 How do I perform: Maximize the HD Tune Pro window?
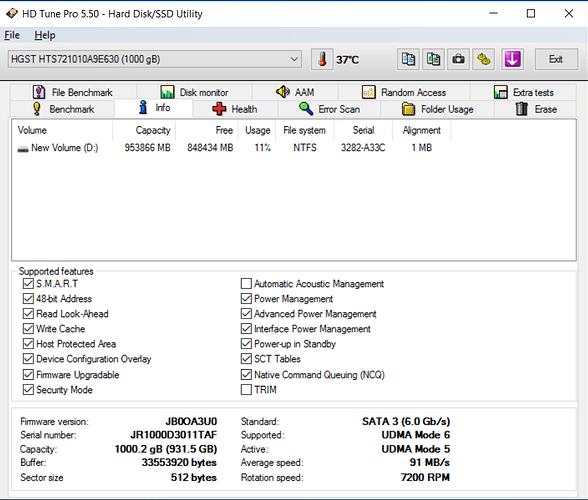(531, 14)
